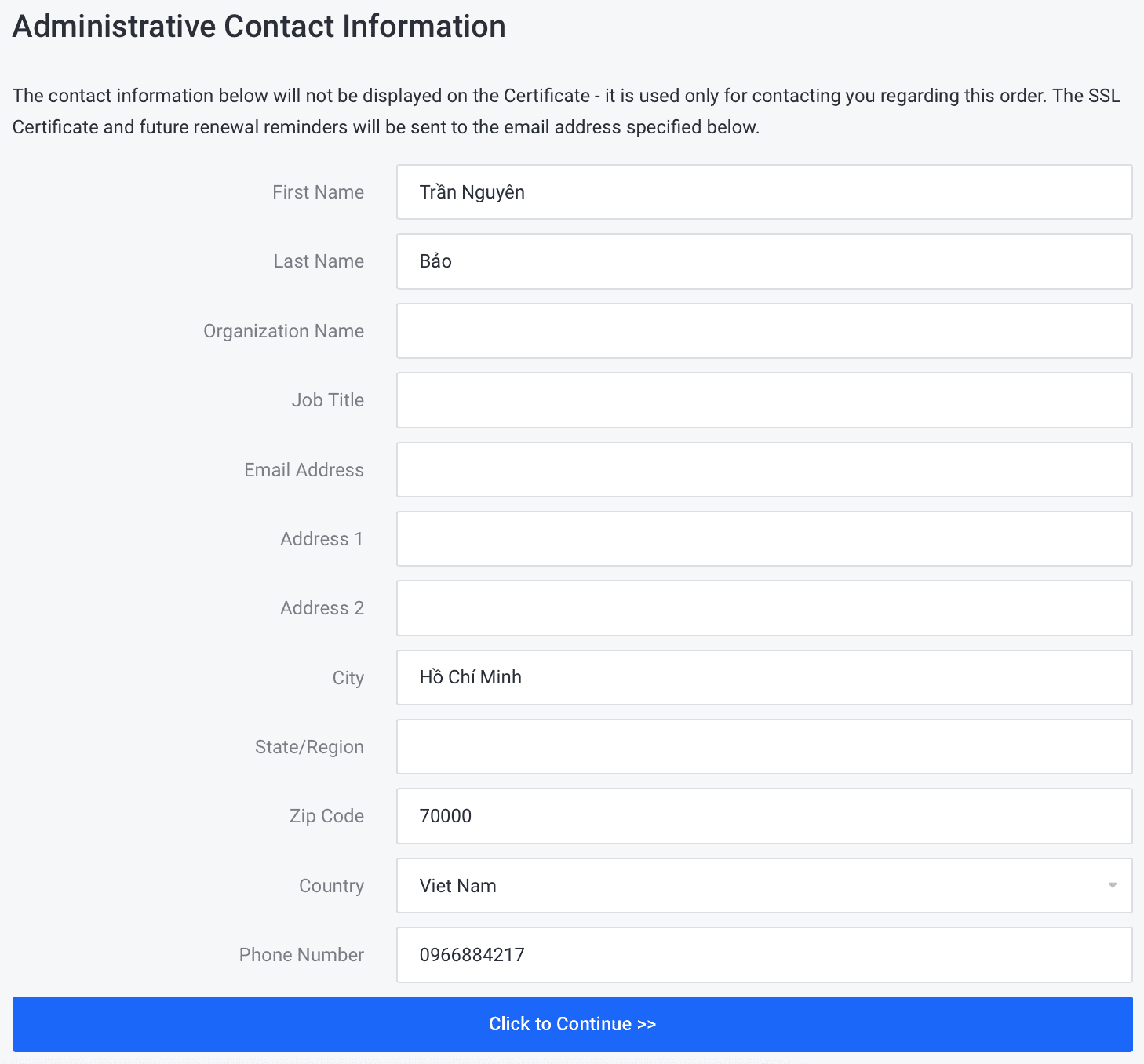The height and width of the screenshot is (1064, 1144).
Task: Click the Phone Number label
Action: click(301, 955)
